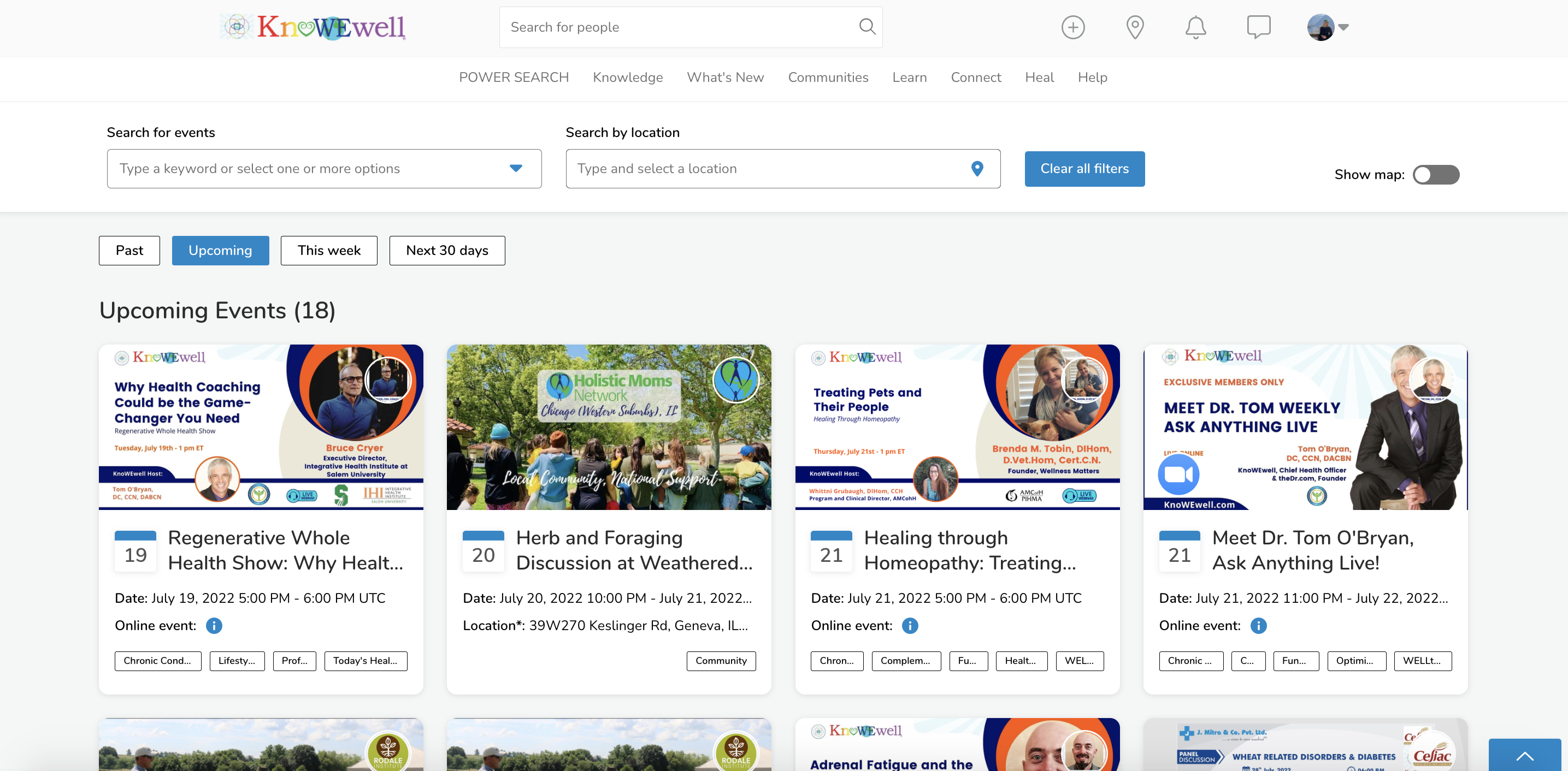Open Herb and Foraging Discussion event title

[634, 550]
